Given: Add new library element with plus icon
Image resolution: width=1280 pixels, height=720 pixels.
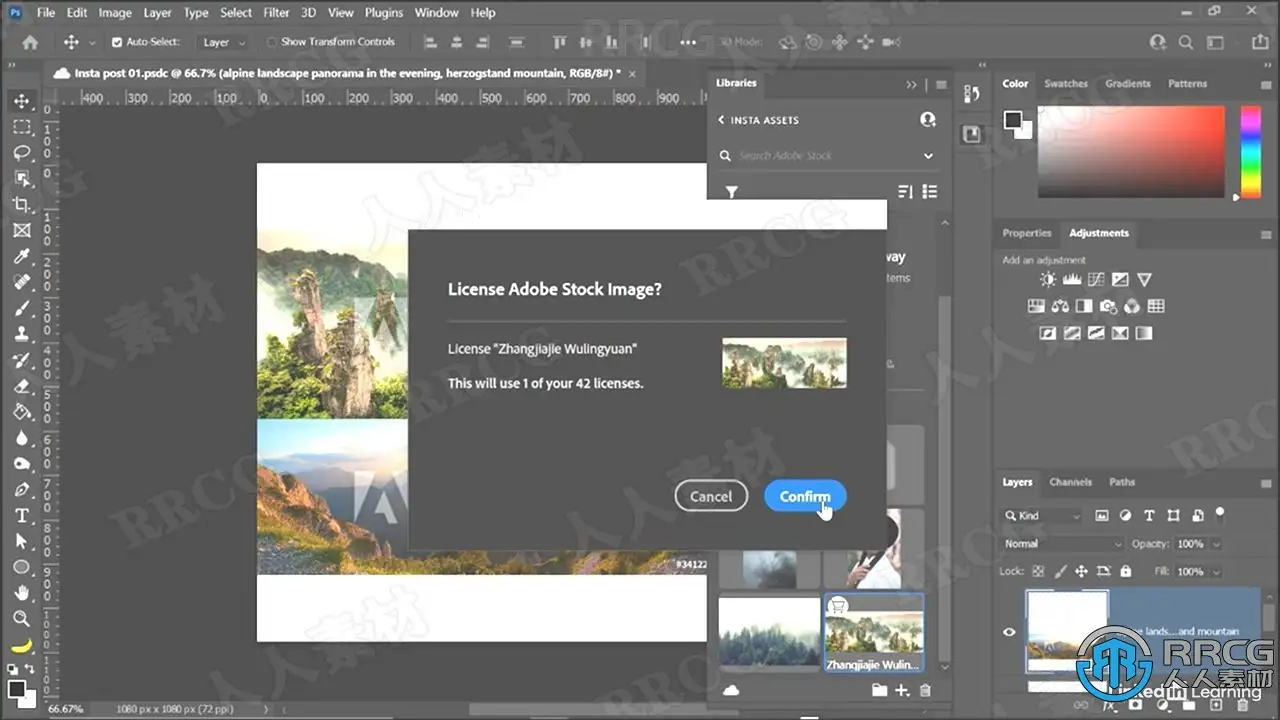Looking at the screenshot, I should click(x=902, y=690).
